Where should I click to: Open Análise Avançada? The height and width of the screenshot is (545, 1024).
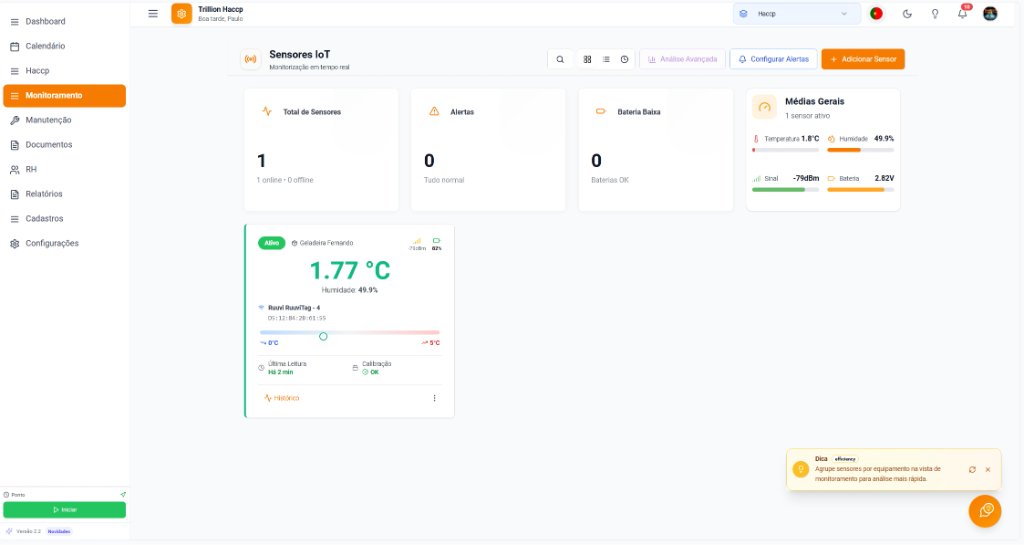pyautogui.click(x=682, y=59)
